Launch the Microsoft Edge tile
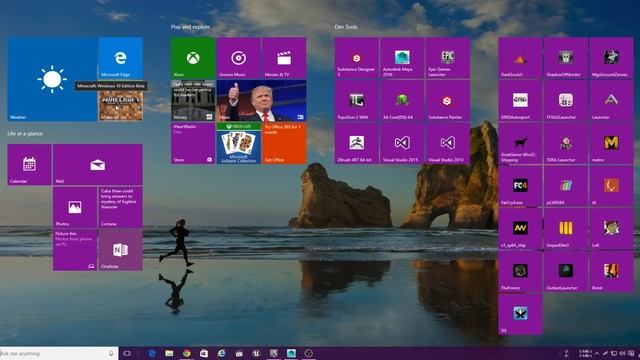640x360 pixels. click(120, 58)
